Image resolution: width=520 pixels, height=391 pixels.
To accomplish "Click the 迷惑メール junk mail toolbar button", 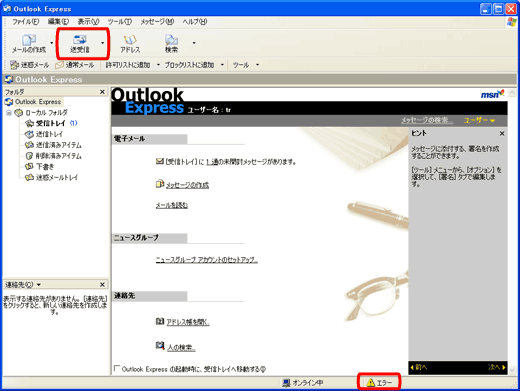I will tap(29, 65).
